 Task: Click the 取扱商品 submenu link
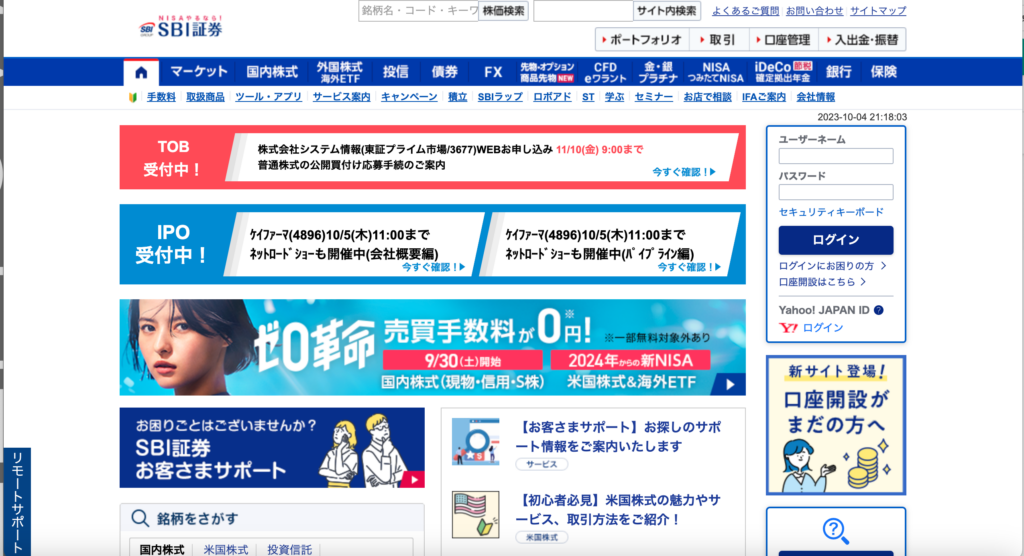(205, 97)
